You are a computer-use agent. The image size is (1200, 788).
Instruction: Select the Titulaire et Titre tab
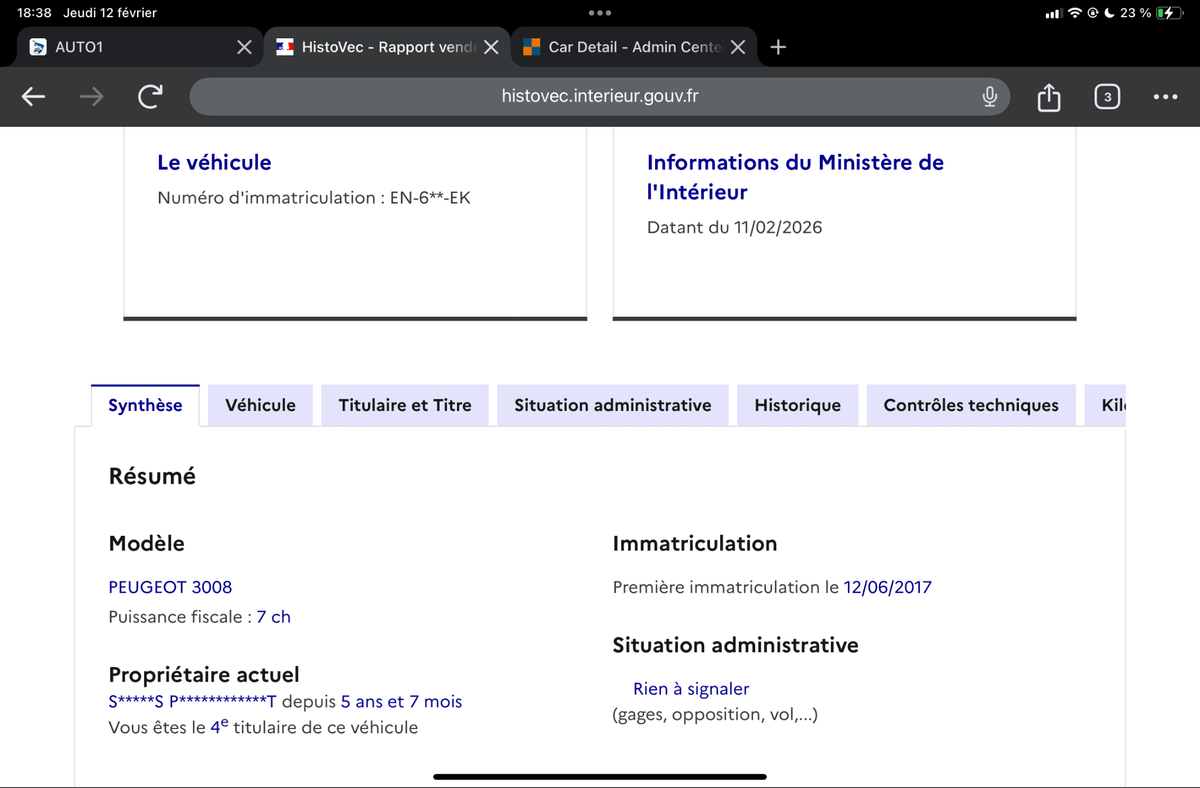405,405
